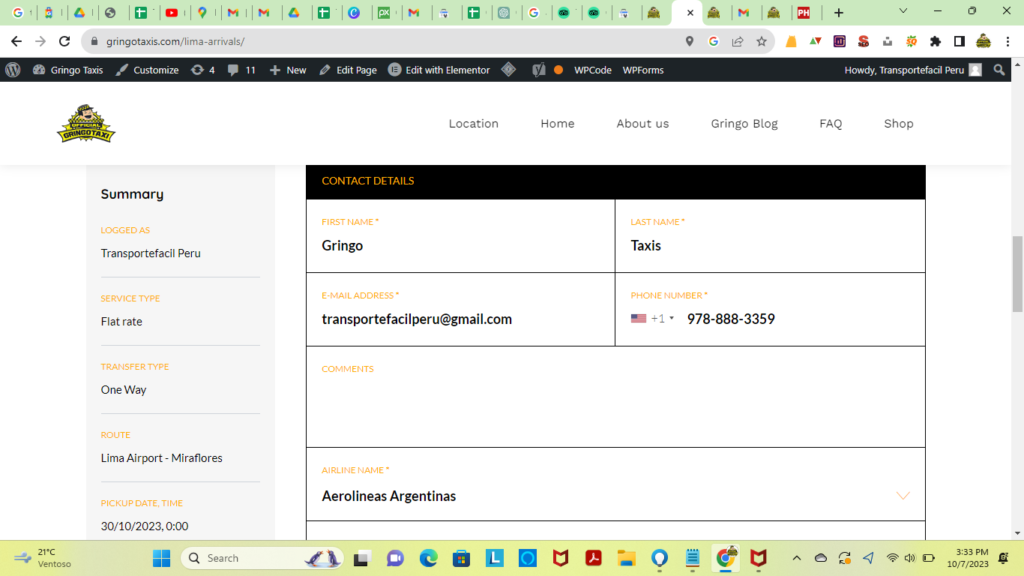Image resolution: width=1024 pixels, height=576 pixels.
Task: Switch to the Google Maps tab
Action: point(202,12)
